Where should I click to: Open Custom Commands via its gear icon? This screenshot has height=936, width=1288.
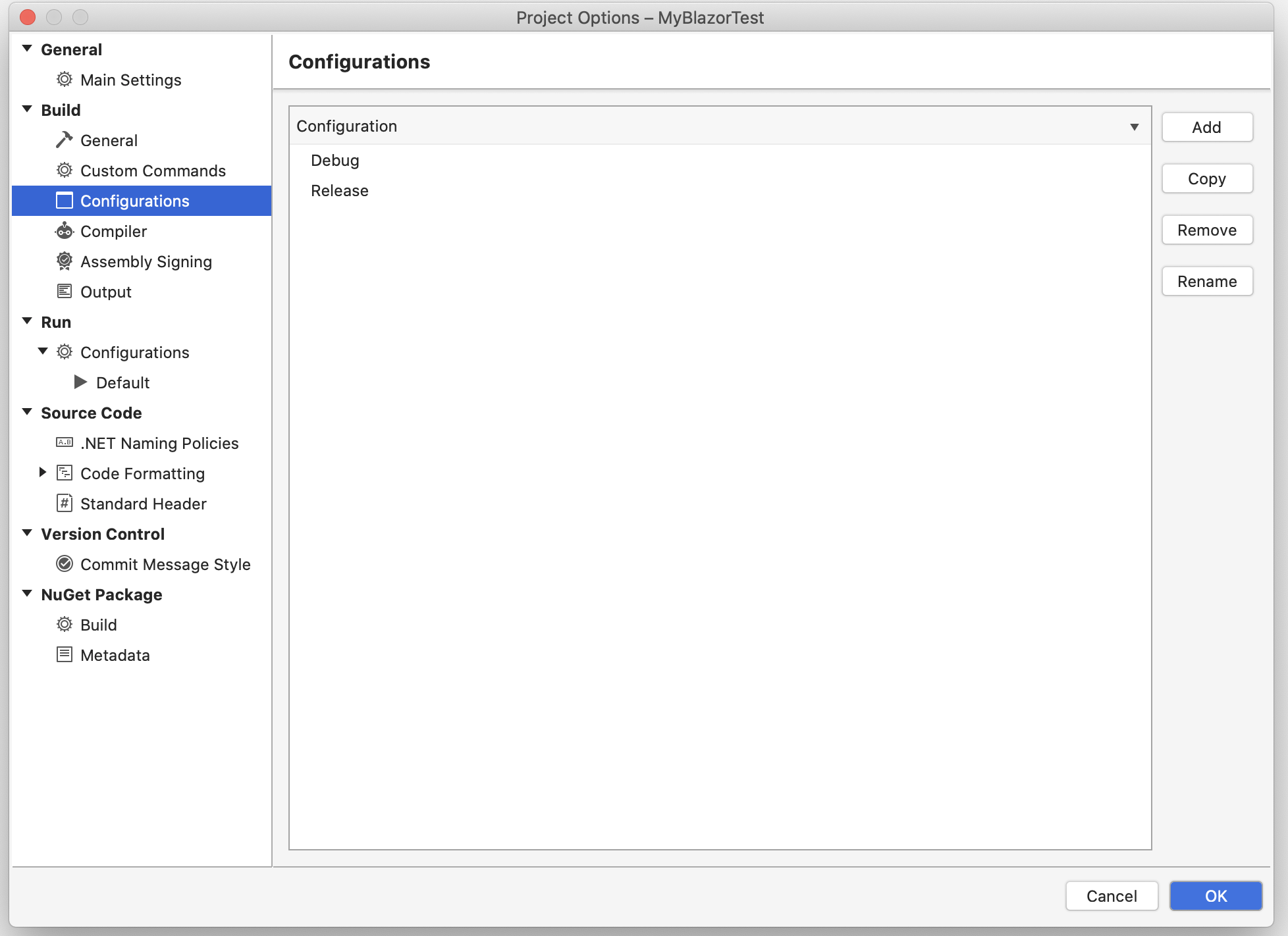64,170
